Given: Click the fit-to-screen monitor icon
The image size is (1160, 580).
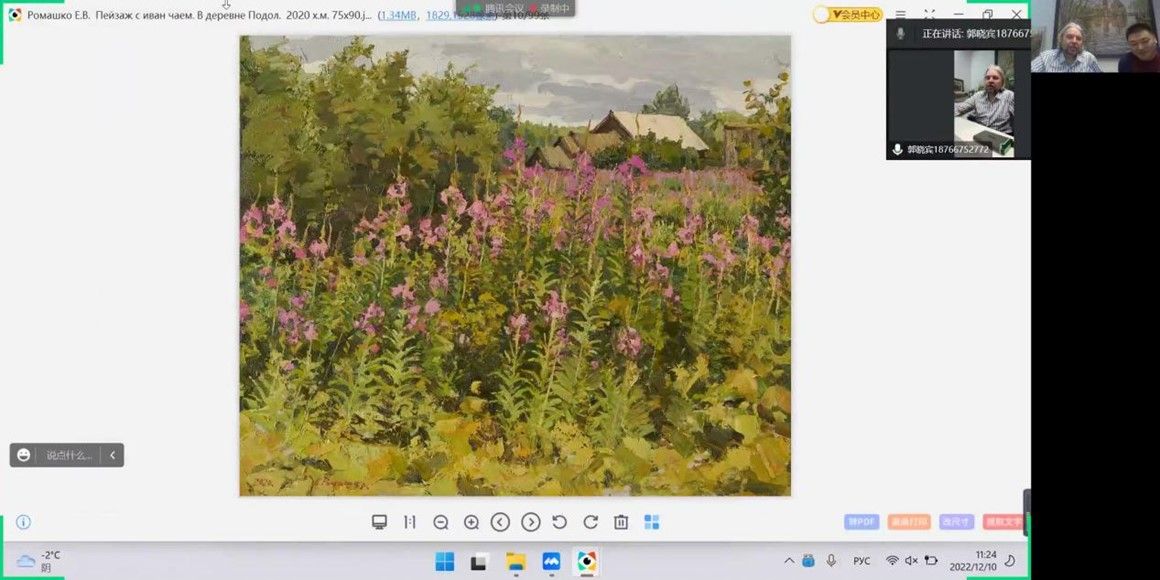Looking at the screenshot, I should coord(380,522).
